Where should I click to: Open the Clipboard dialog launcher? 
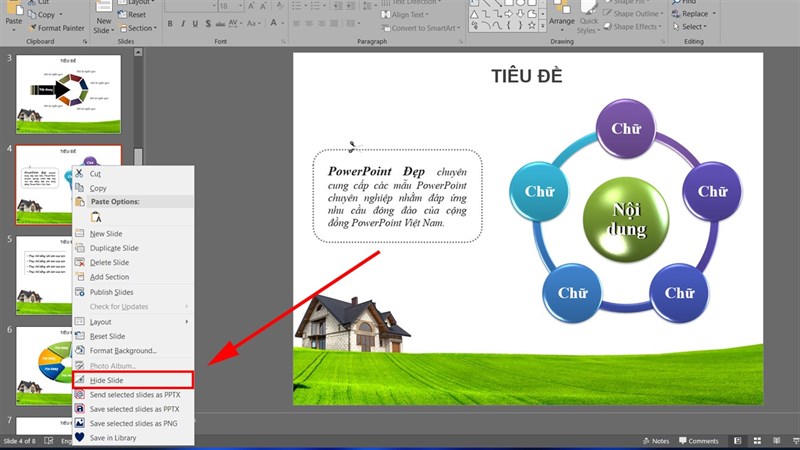pyautogui.click(x=85, y=41)
